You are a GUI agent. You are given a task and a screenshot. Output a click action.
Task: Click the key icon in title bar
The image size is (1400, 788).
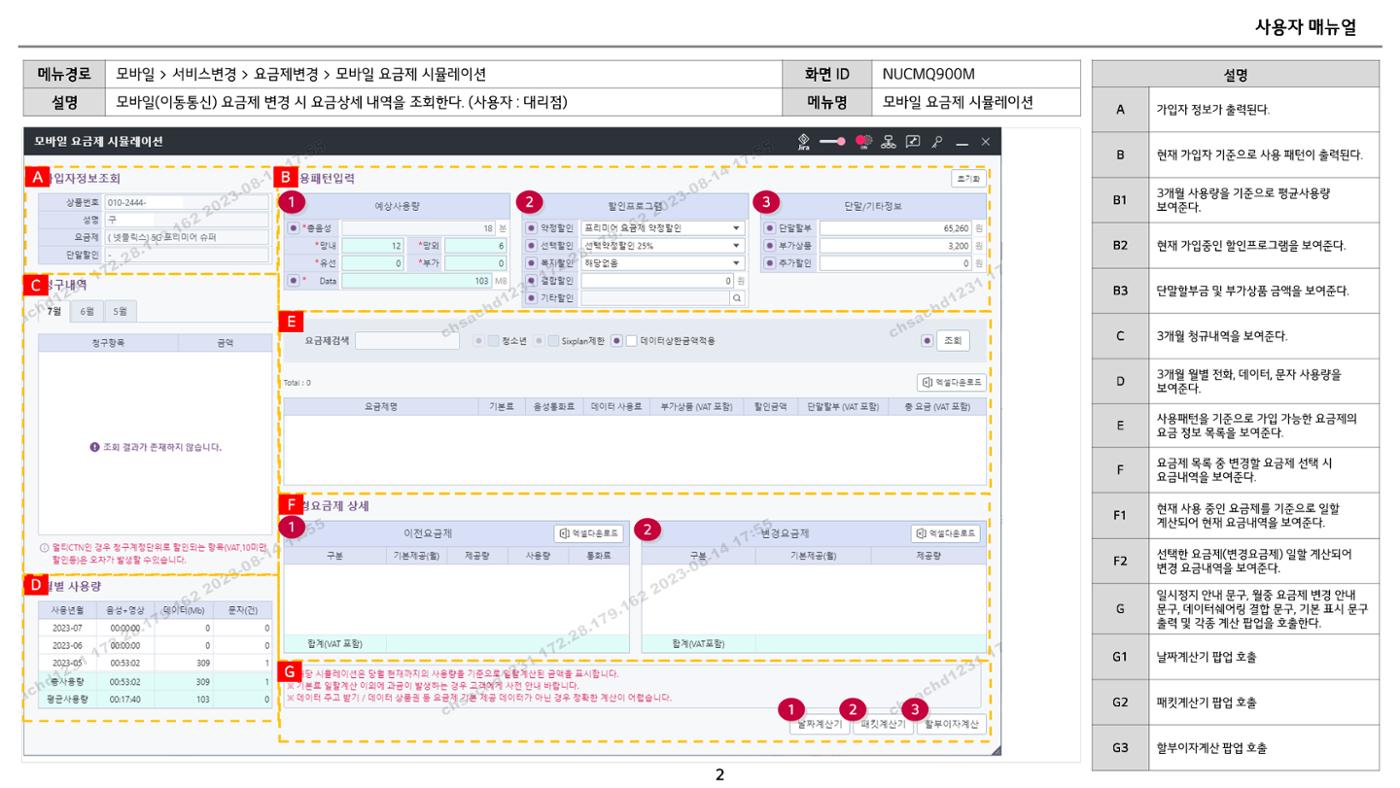coord(937,142)
